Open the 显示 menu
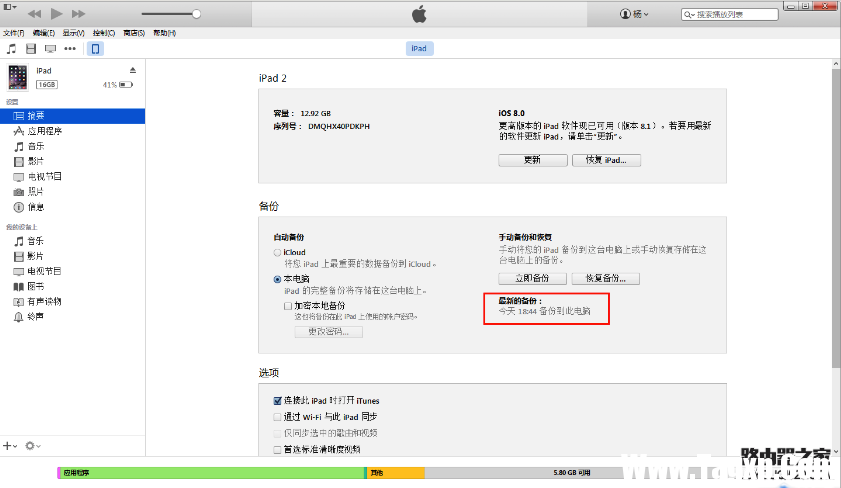Screen dimensions: 841x488 (x=73, y=33)
